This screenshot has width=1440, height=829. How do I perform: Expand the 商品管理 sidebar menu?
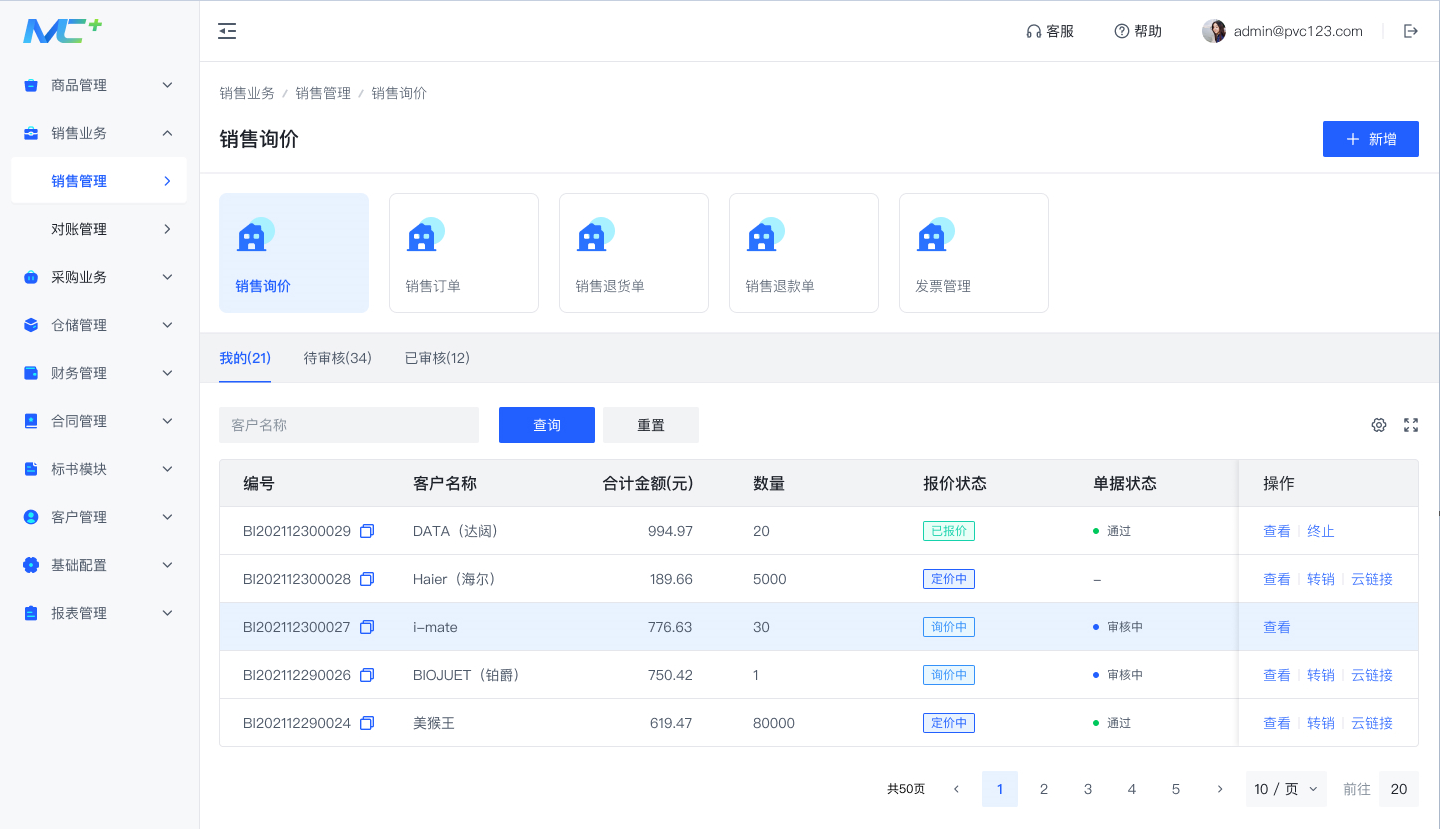(99, 85)
